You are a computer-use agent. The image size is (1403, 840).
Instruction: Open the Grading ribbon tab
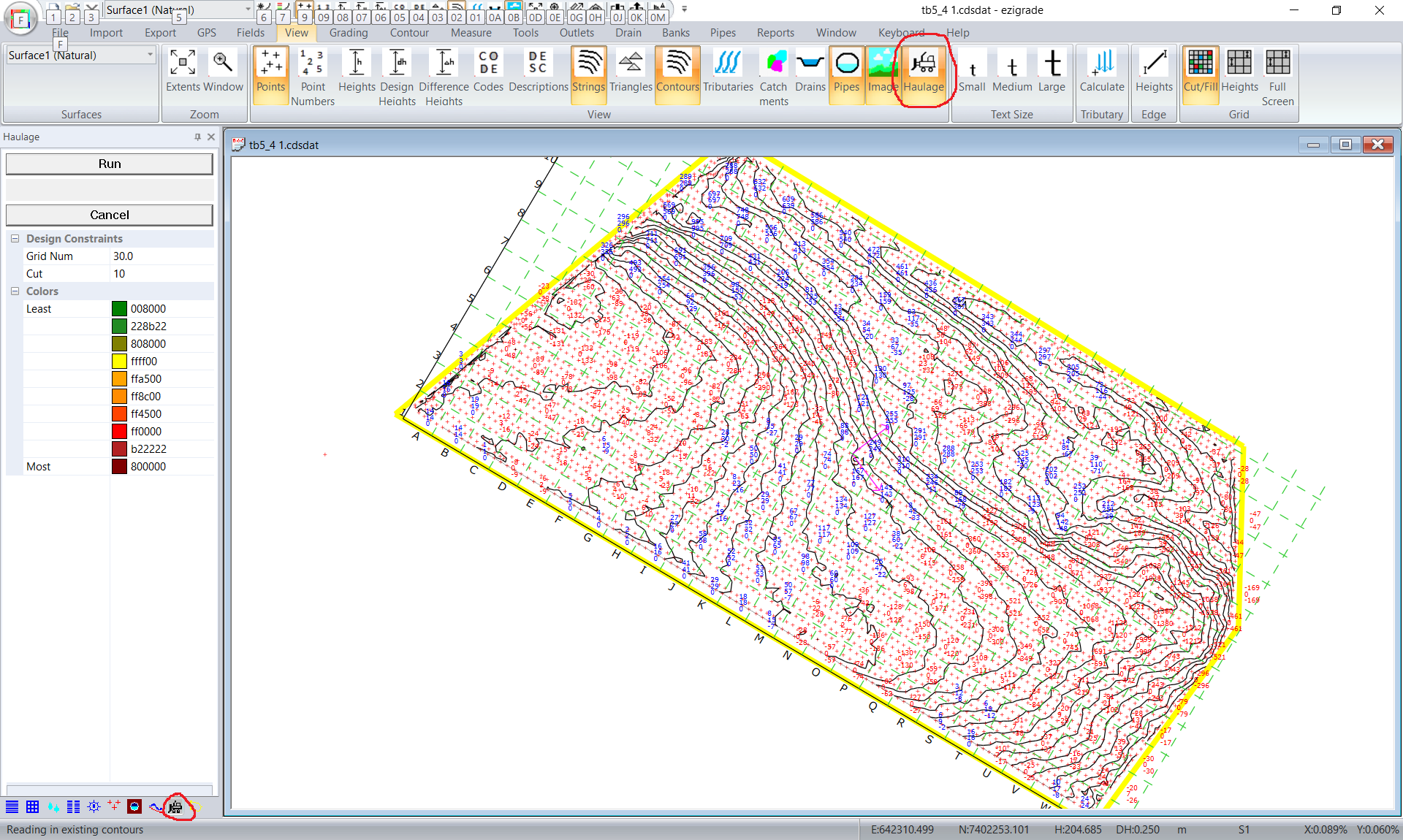pyautogui.click(x=348, y=33)
